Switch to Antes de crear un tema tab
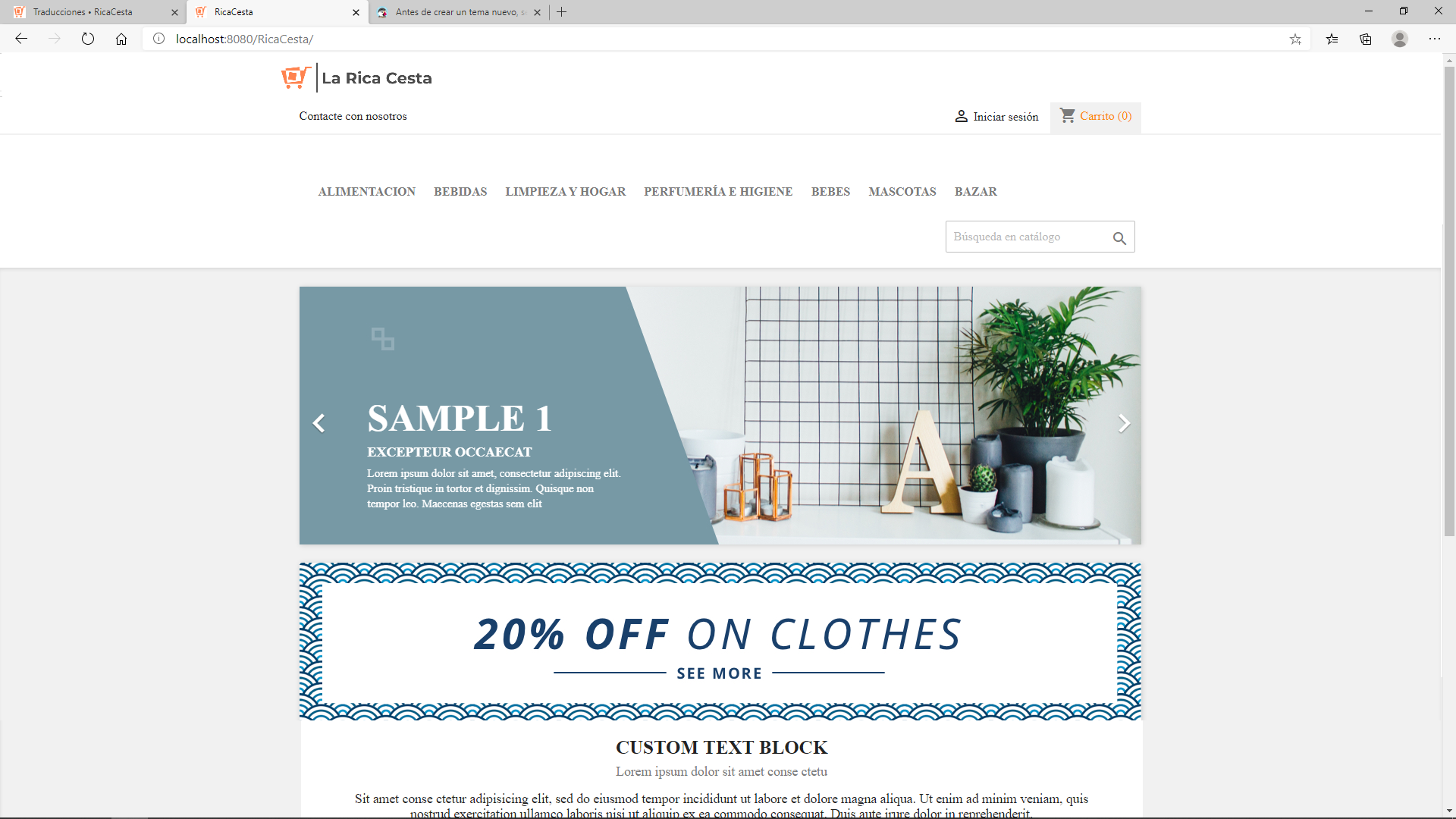This screenshot has width=1456, height=819. click(460, 12)
